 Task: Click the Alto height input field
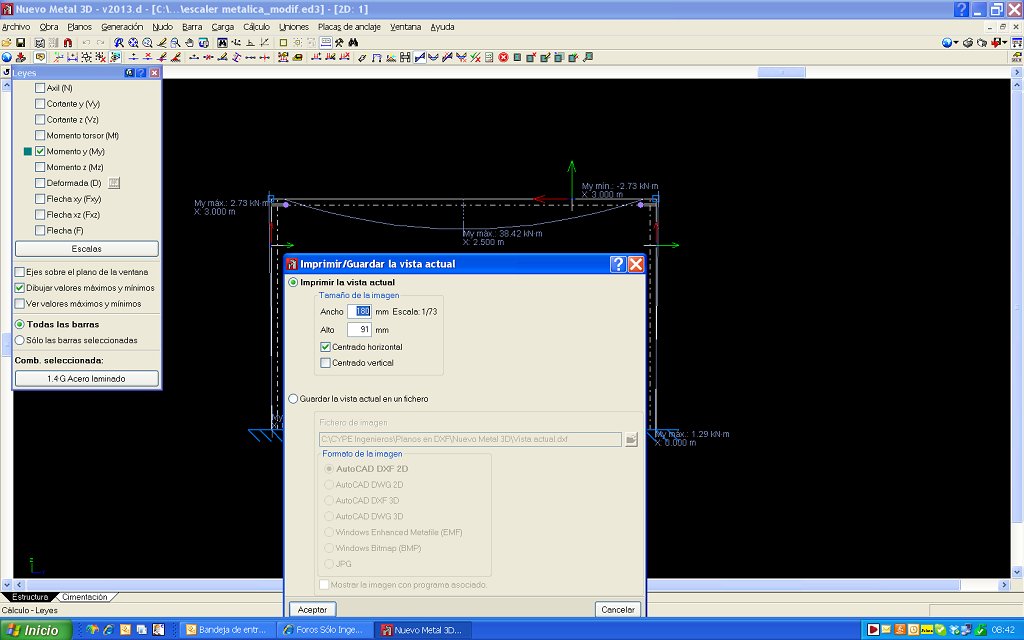[359, 330]
